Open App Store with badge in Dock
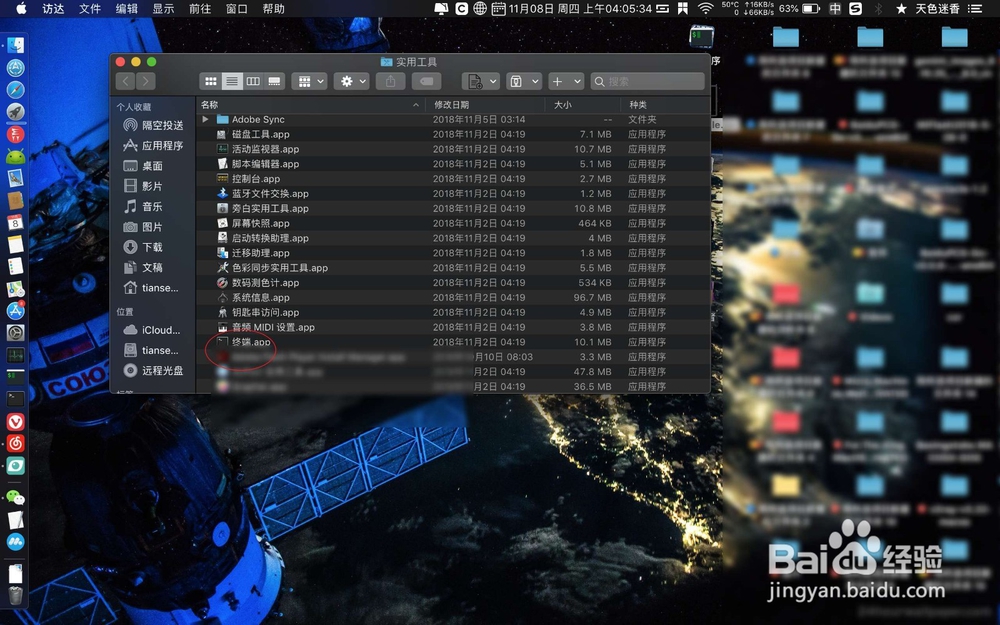Screen dimensions: 1000x625 (15, 311)
